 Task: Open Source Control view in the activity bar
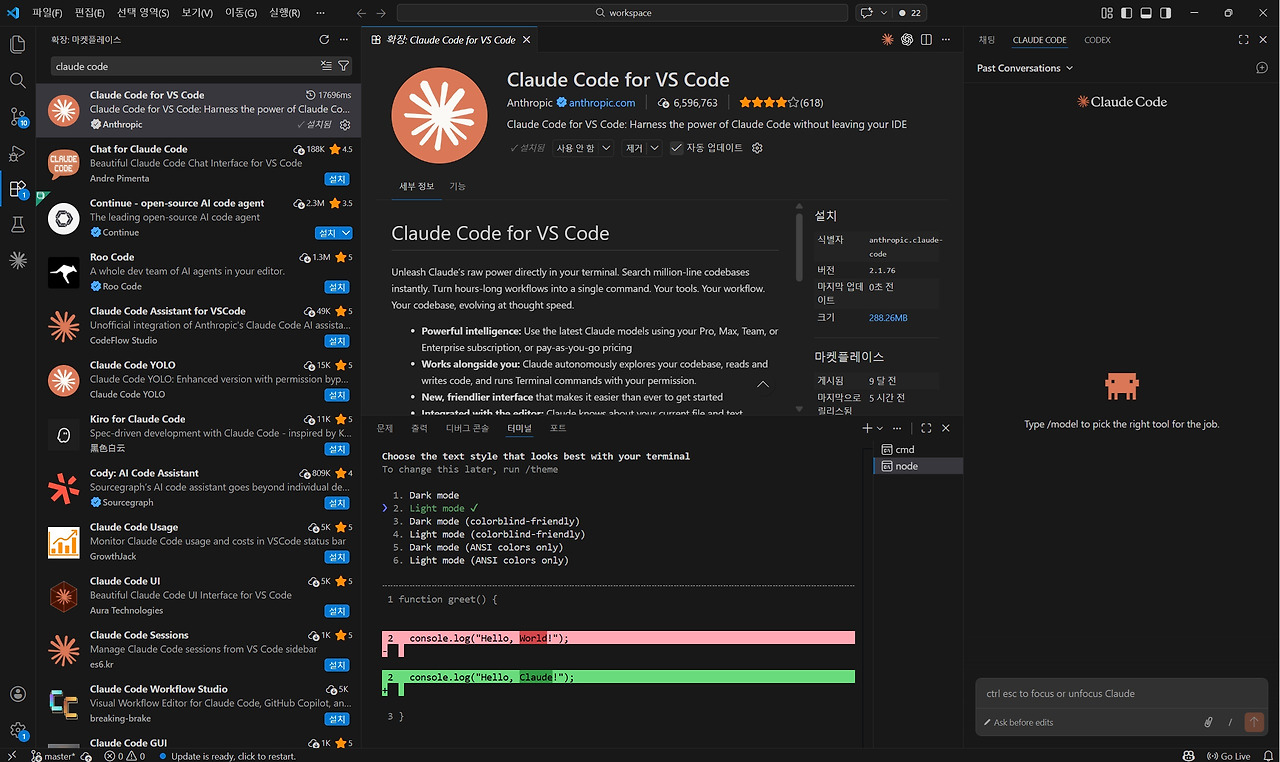click(17, 116)
